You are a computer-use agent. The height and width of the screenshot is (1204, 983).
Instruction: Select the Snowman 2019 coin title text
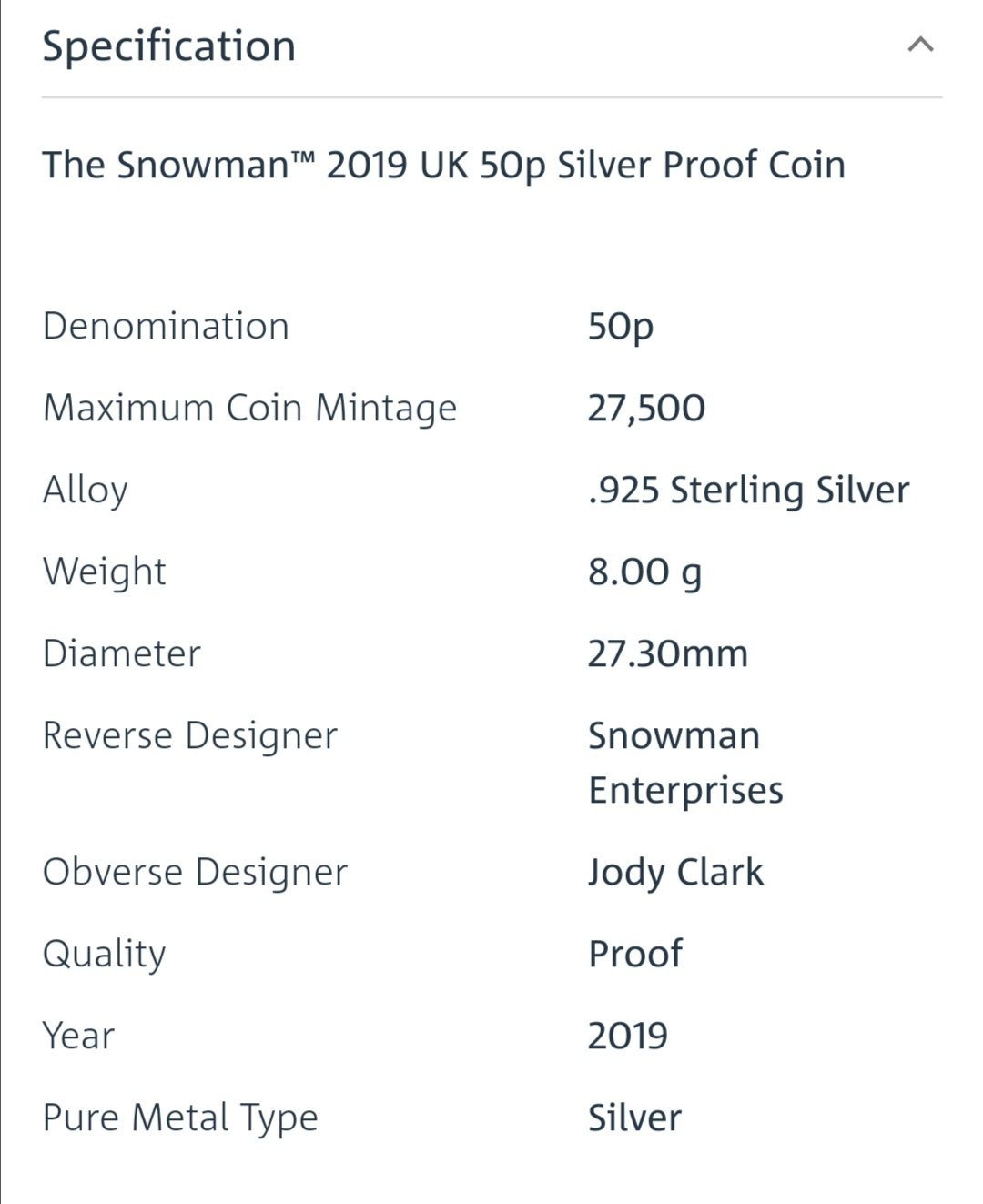(443, 166)
